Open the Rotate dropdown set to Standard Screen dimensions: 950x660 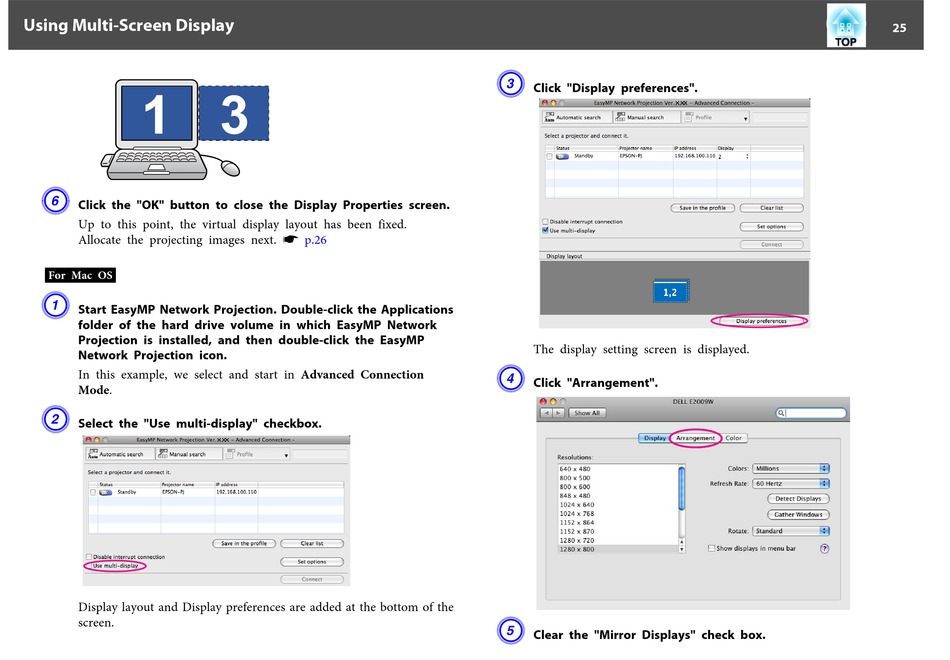coord(791,531)
